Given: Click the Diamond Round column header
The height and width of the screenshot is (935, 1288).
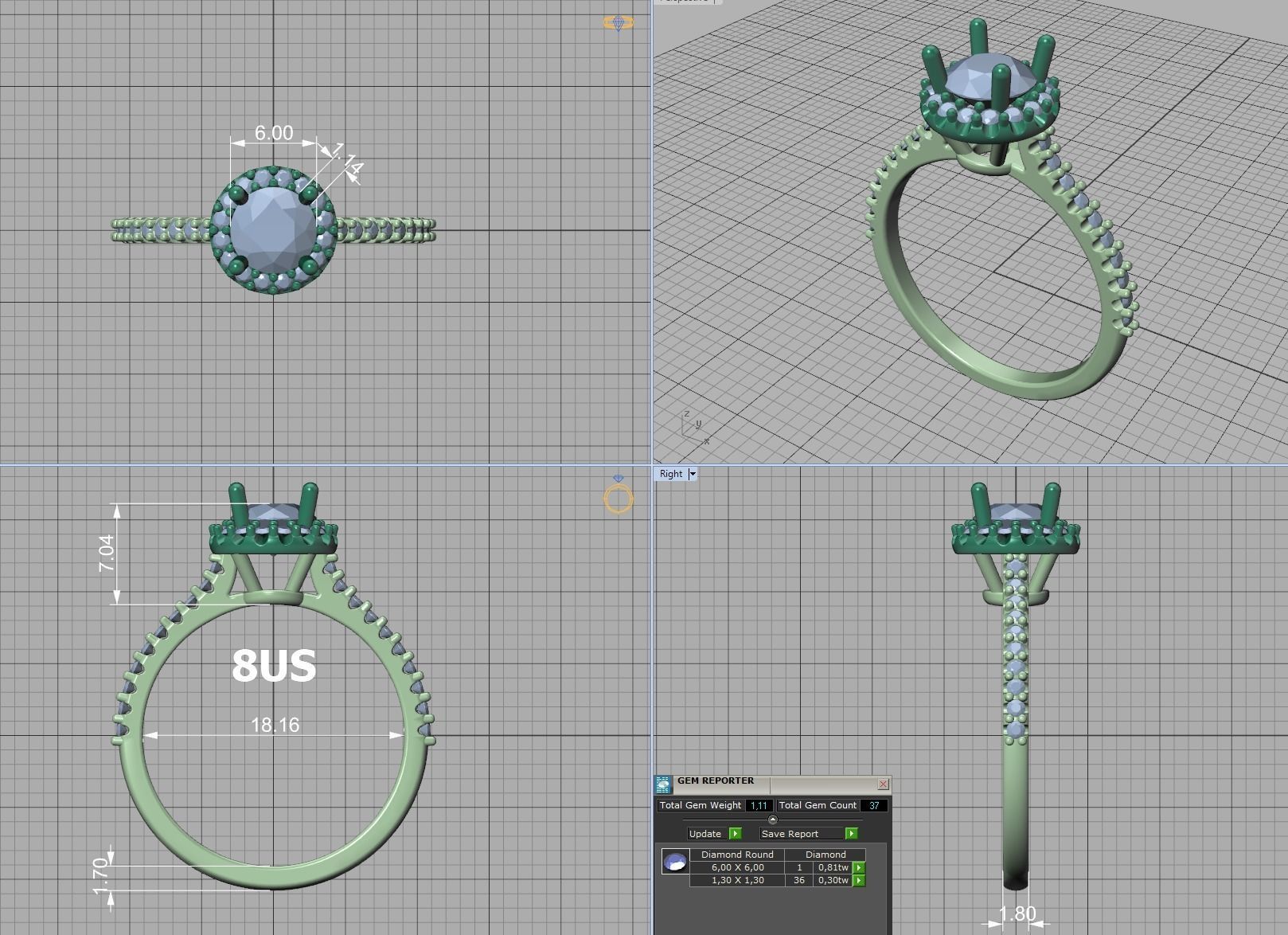Looking at the screenshot, I should point(737,855).
